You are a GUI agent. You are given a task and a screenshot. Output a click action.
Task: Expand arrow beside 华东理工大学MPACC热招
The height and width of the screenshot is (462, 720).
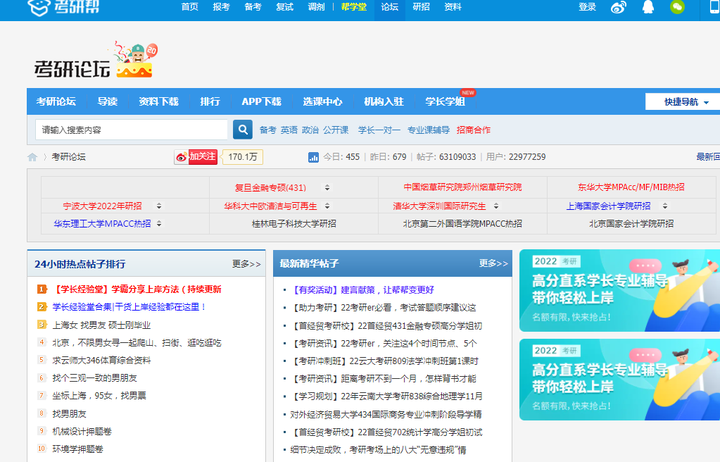159,224
